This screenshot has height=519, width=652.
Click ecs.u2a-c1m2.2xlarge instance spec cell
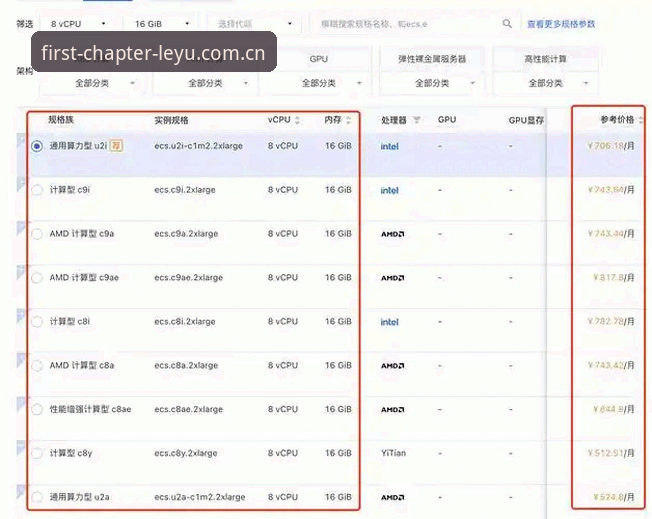200,497
